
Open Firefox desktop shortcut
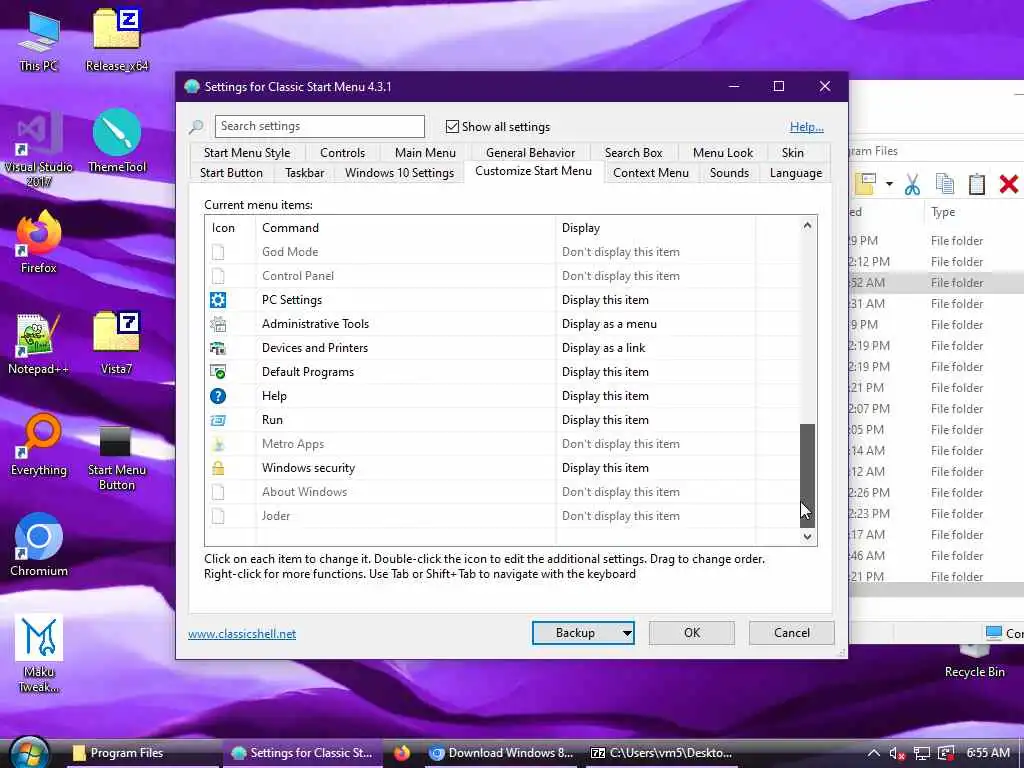pos(39,242)
